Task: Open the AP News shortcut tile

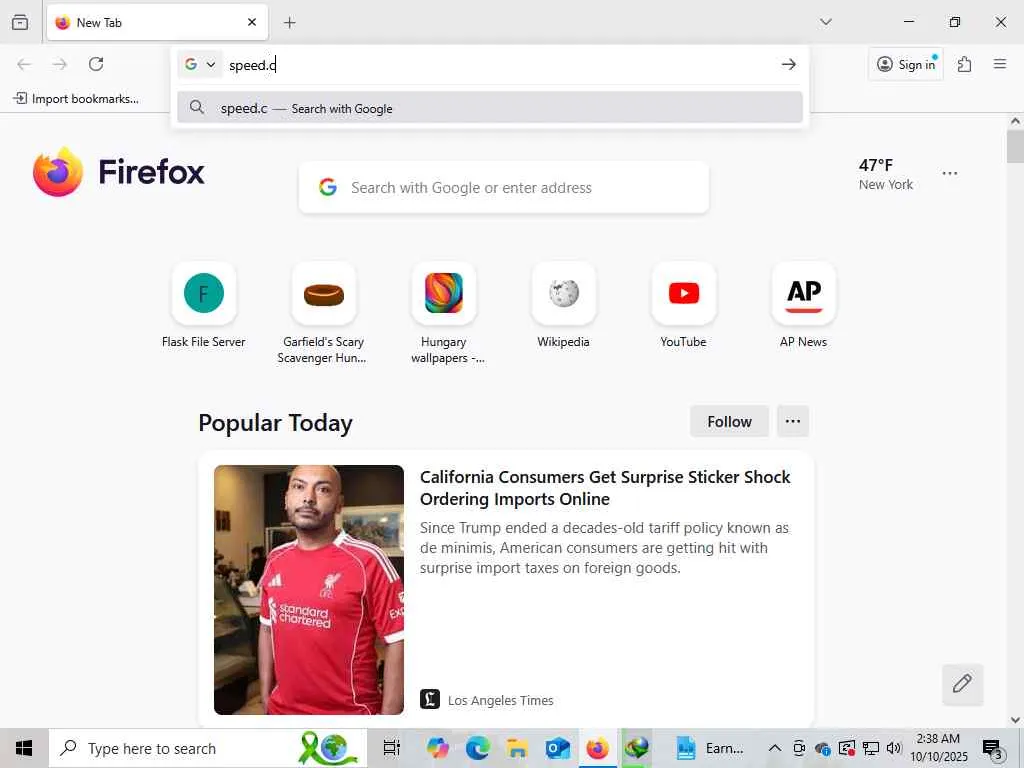Action: pos(804,306)
